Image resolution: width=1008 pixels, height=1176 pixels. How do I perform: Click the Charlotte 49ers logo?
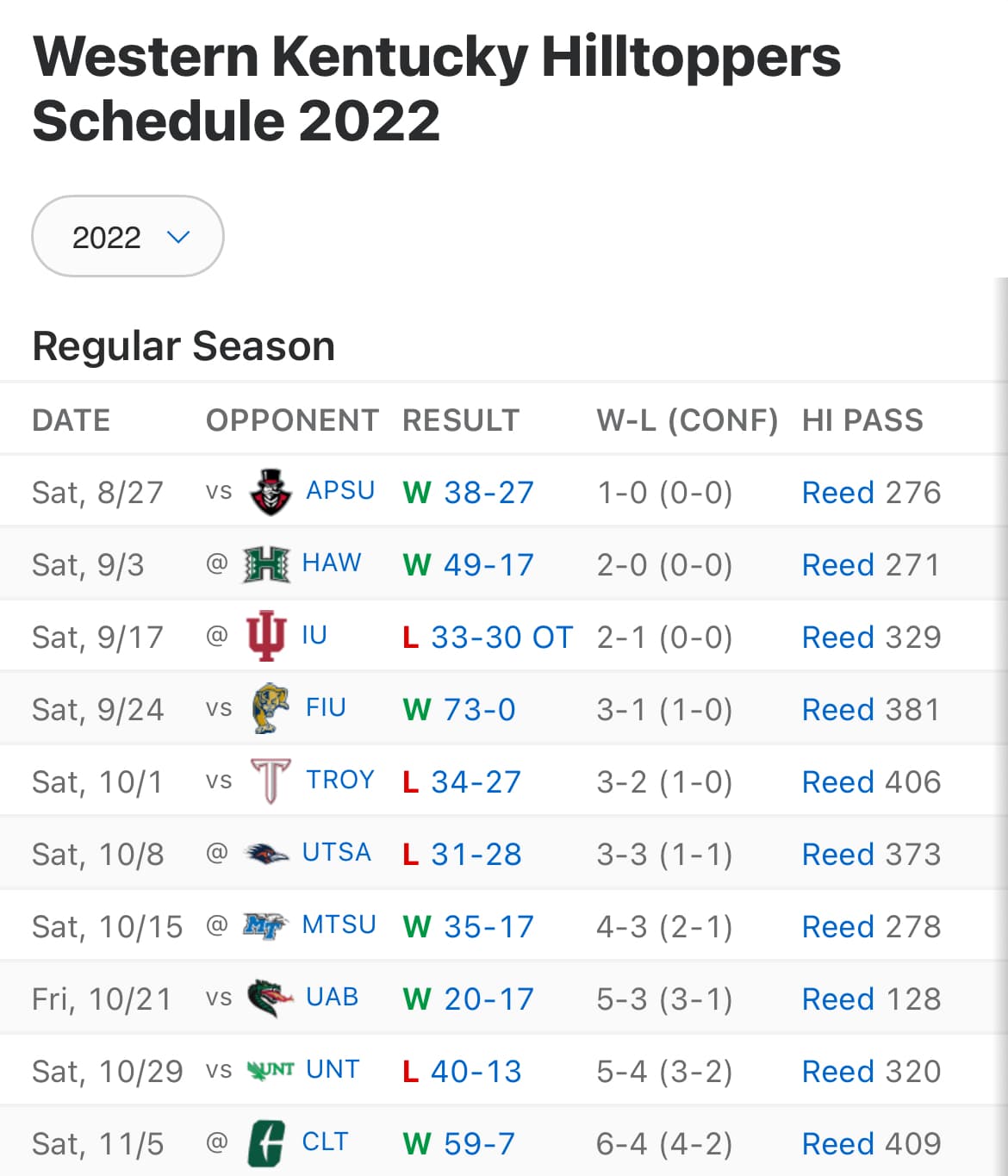pyautogui.click(x=266, y=1143)
